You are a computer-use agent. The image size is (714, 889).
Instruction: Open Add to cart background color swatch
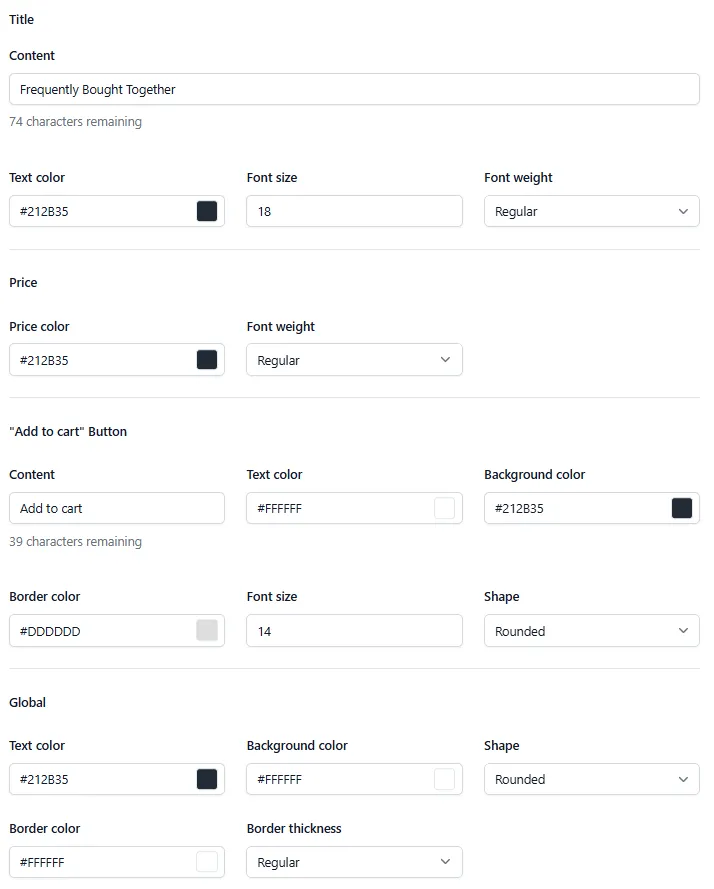tap(682, 508)
